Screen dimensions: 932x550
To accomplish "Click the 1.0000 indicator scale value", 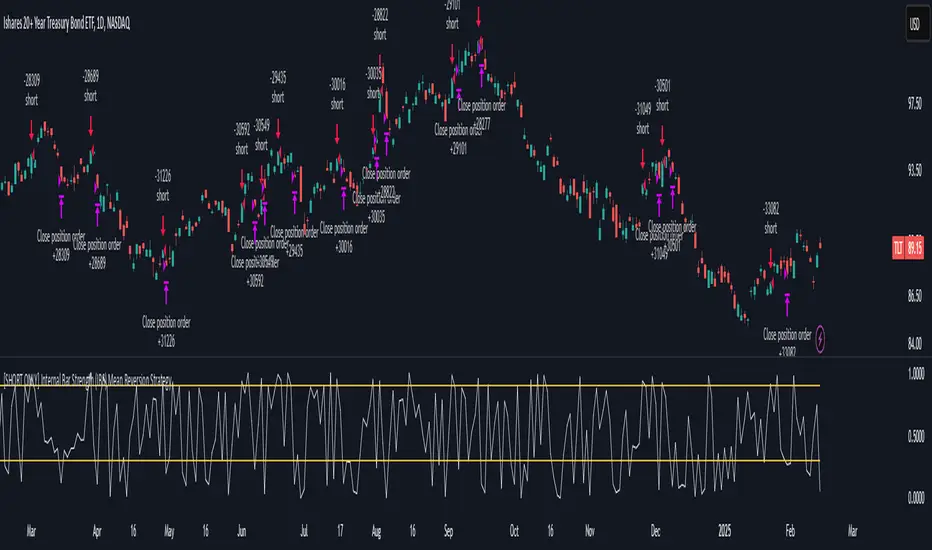I will (x=916, y=373).
